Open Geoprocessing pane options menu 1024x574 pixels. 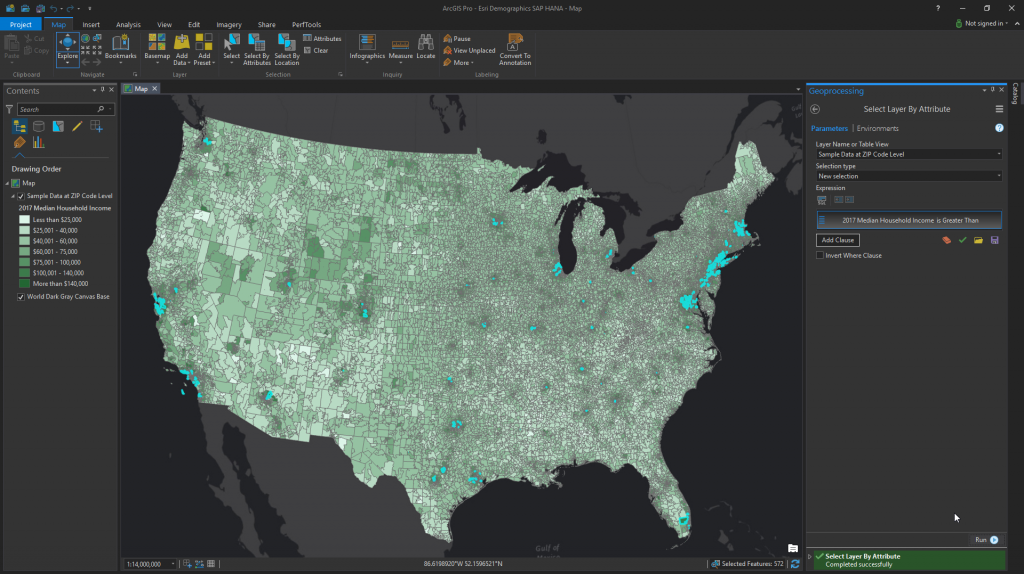click(x=999, y=109)
